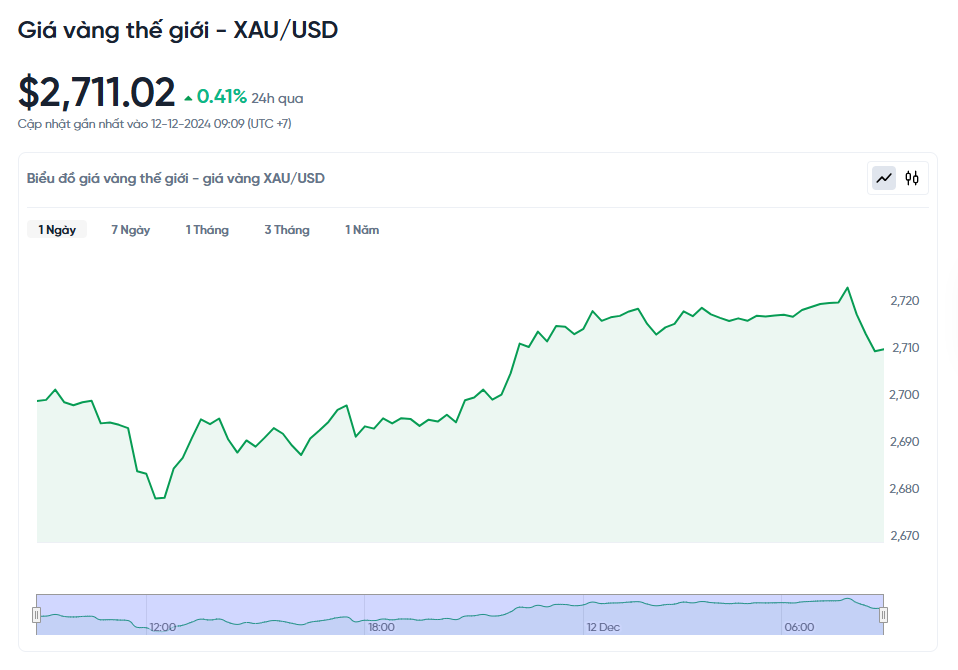958x670 pixels.
Task: Click the 18:00 marker in navigator
Action: [x=381, y=627]
